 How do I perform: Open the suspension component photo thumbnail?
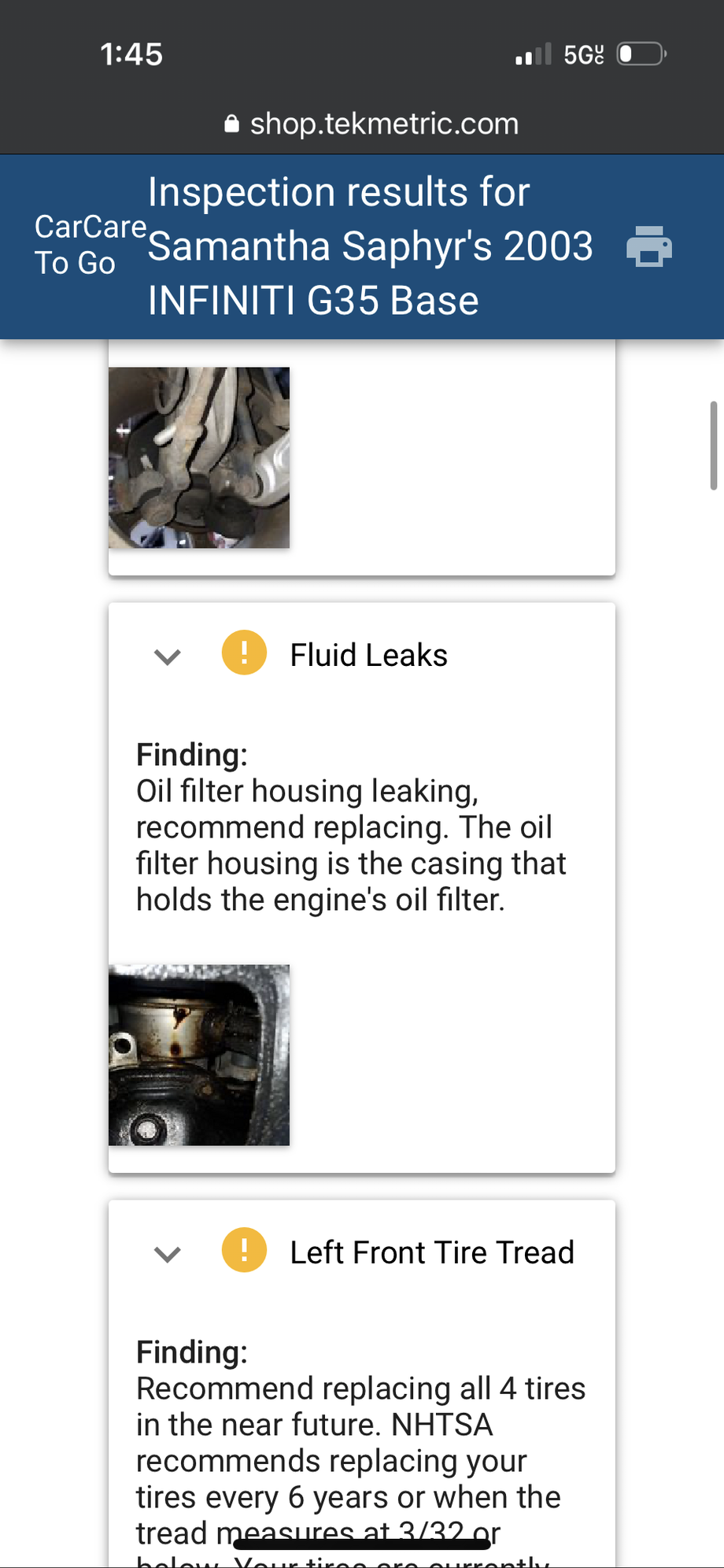199,457
